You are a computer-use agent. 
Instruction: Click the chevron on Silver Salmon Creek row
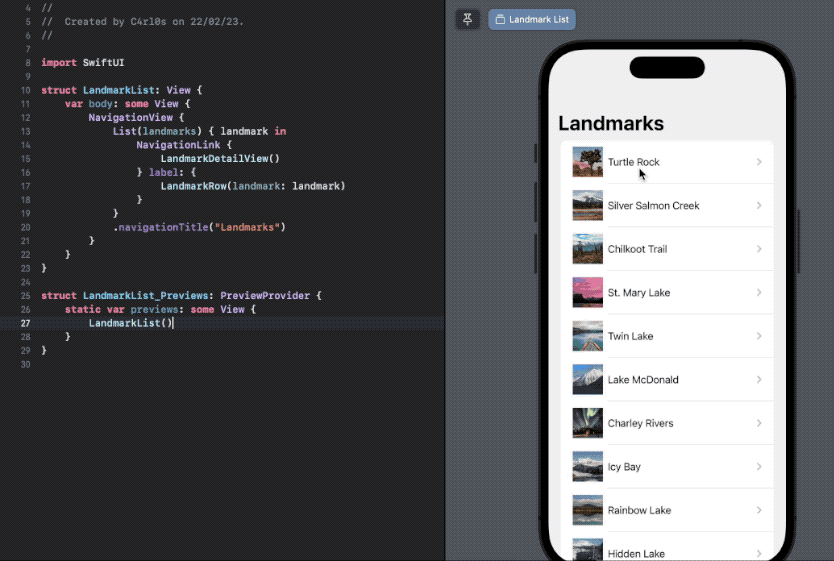759,206
